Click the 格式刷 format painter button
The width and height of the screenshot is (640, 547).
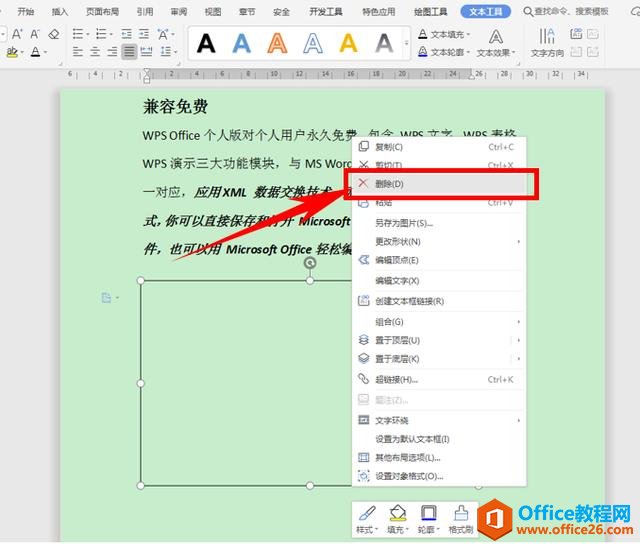(461, 518)
